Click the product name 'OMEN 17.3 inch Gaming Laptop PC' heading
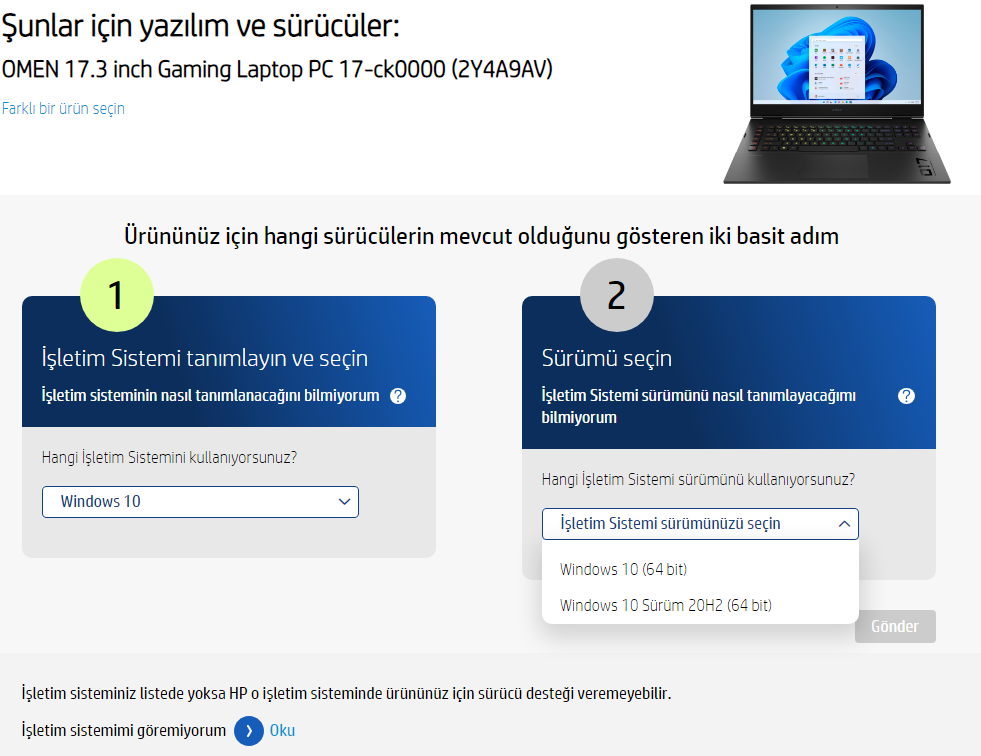 [x=277, y=69]
